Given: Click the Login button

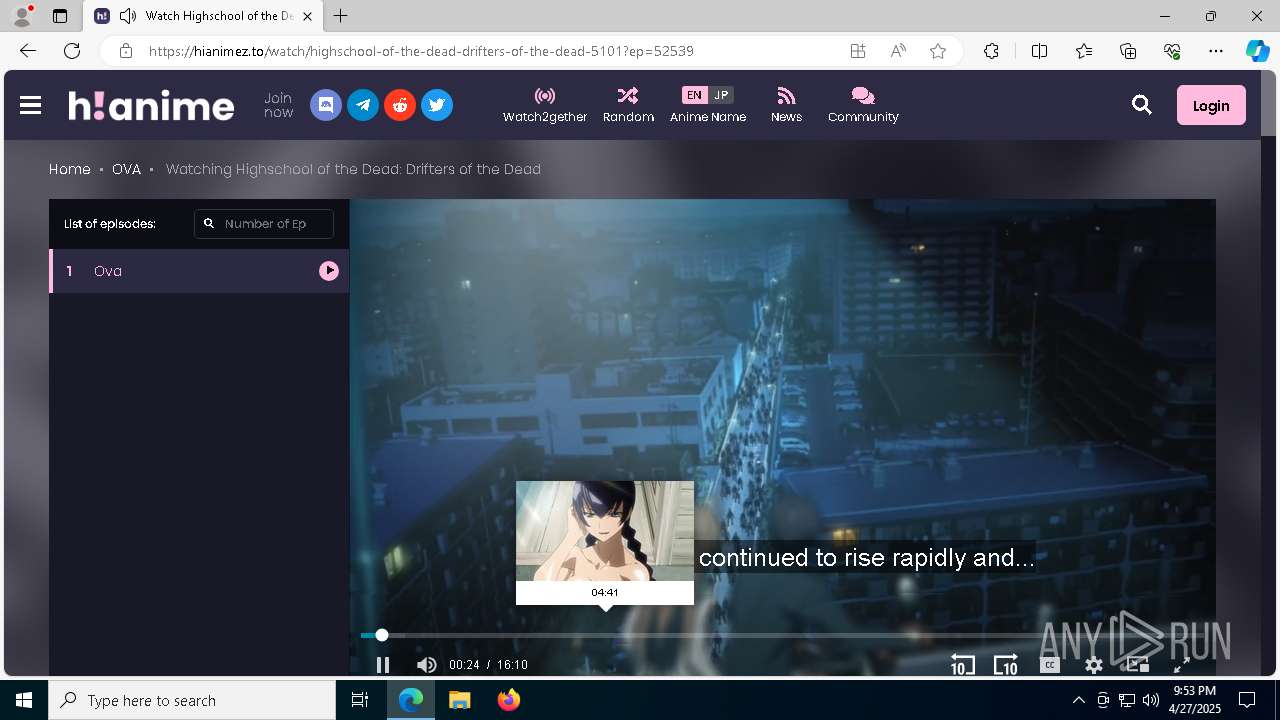Looking at the screenshot, I should tap(1211, 105).
